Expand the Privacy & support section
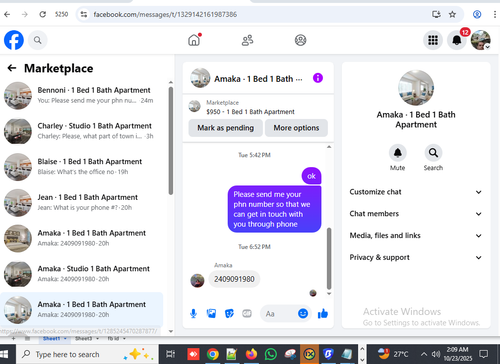Image resolution: width=500 pixels, height=364 pixels. point(416,257)
